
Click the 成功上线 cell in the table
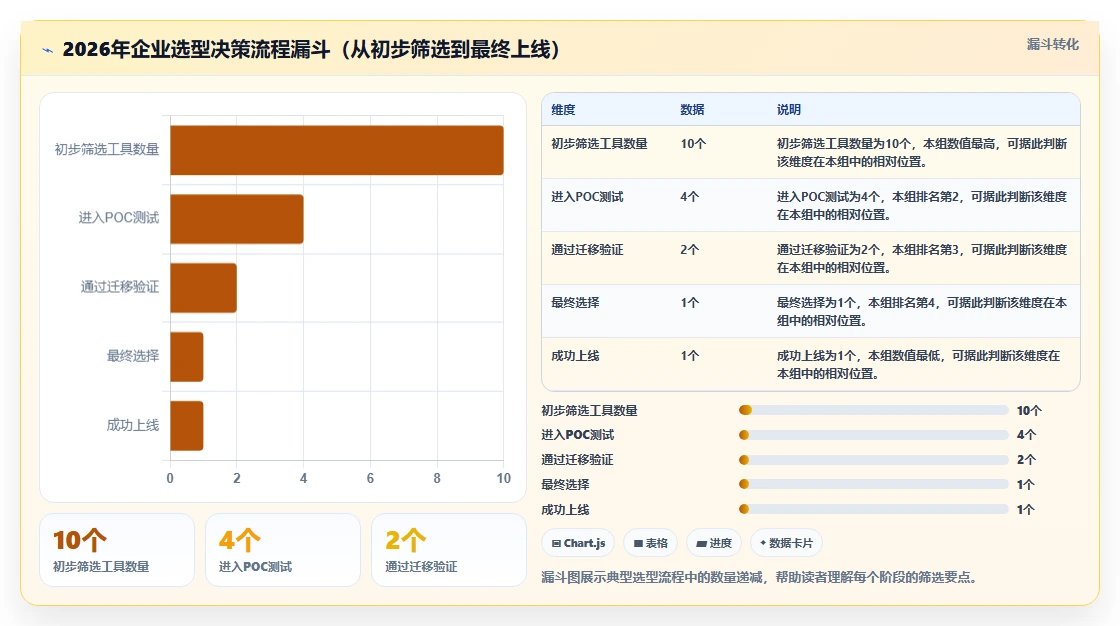click(x=575, y=355)
